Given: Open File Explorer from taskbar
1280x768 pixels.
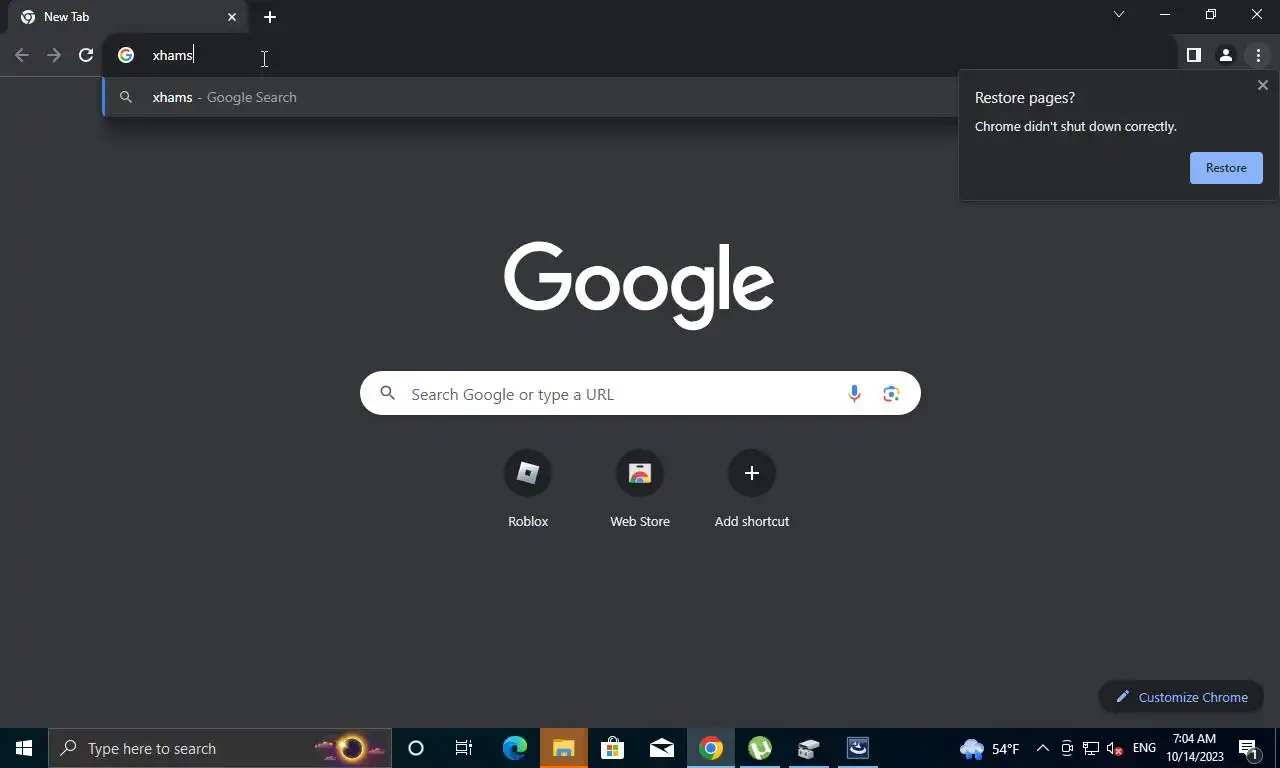Looking at the screenshot, I should pyautogui.click(x=564, y=748).
